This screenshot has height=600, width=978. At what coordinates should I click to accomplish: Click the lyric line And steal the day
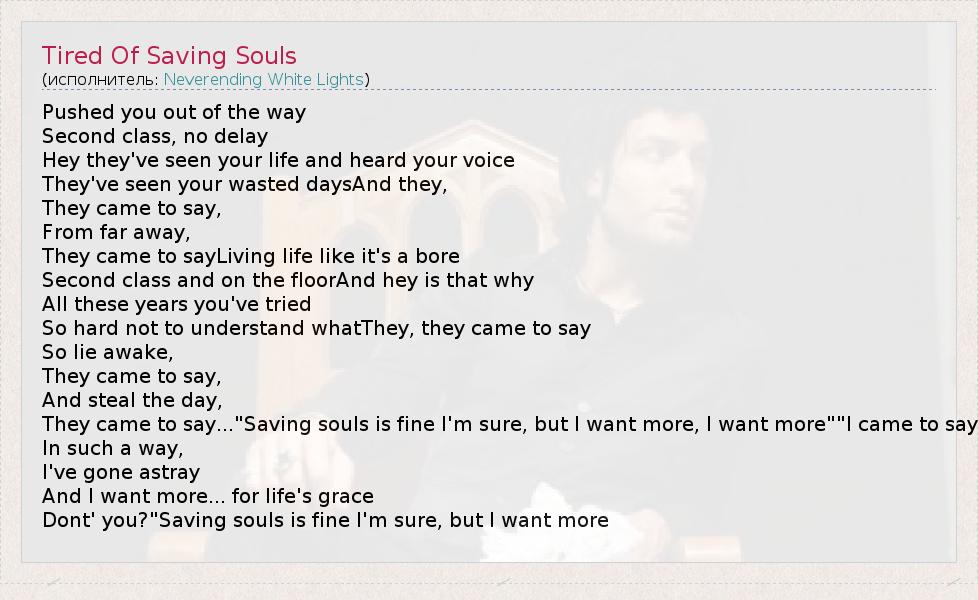point(132,400)
